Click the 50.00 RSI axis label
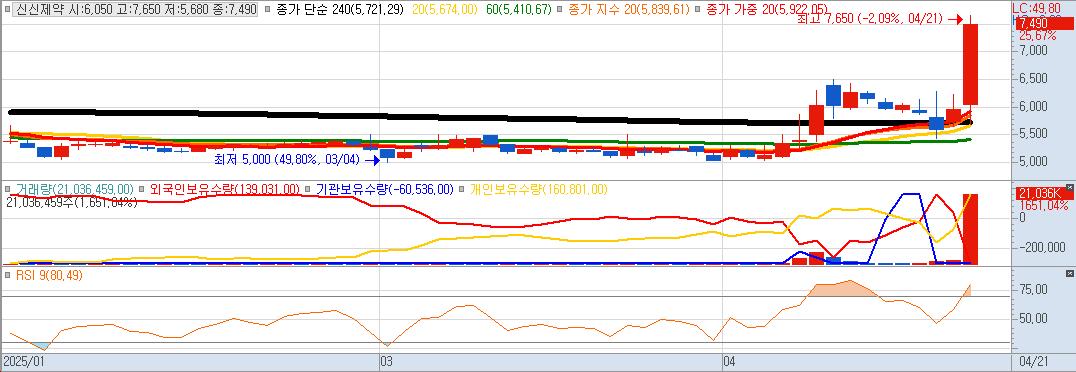Image resolution: width=1076 pixels, height=372 pixels. coord(1033,318)
